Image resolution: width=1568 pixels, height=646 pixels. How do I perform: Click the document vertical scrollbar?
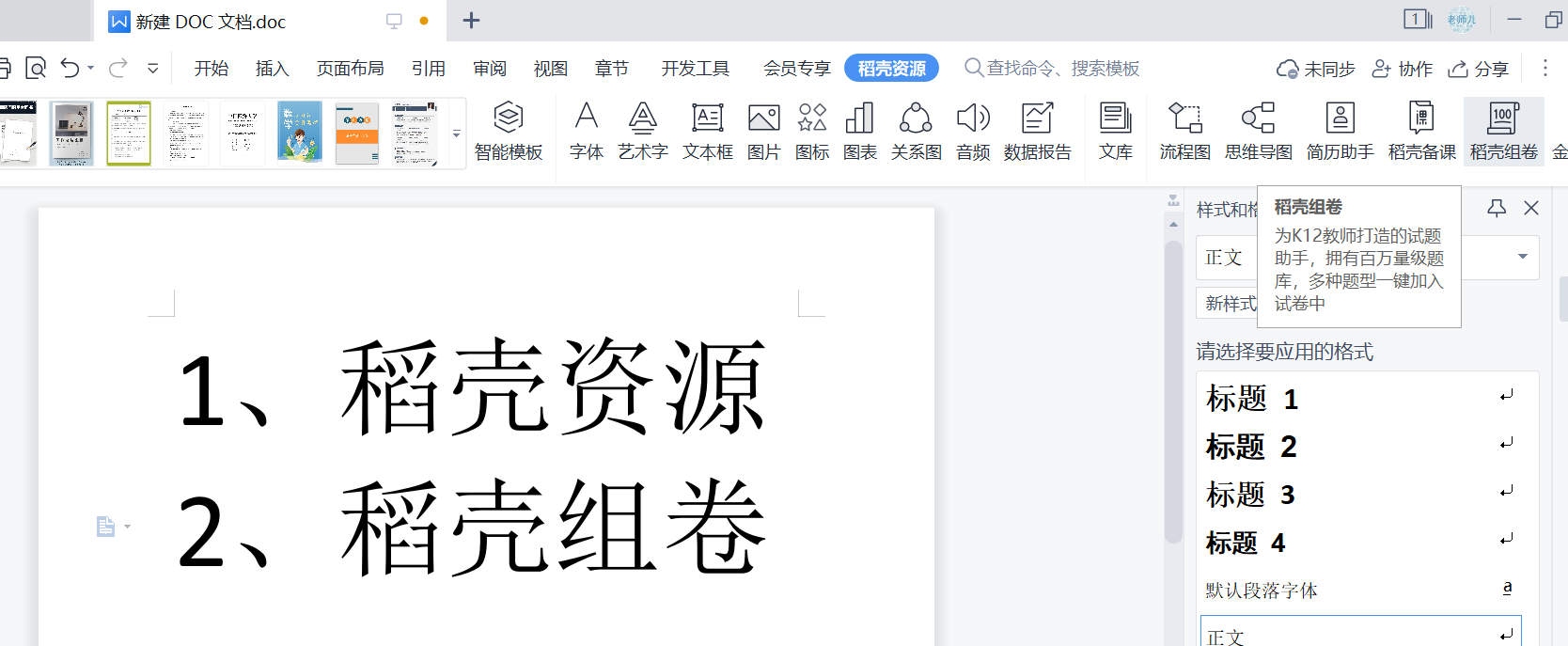[1173, 391]
